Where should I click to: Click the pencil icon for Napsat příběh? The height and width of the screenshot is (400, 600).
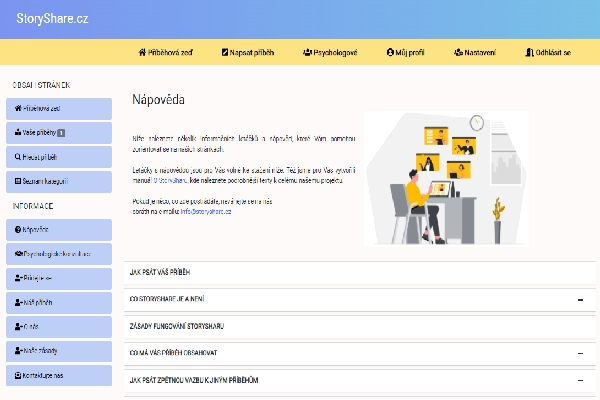tap(223, 52)
